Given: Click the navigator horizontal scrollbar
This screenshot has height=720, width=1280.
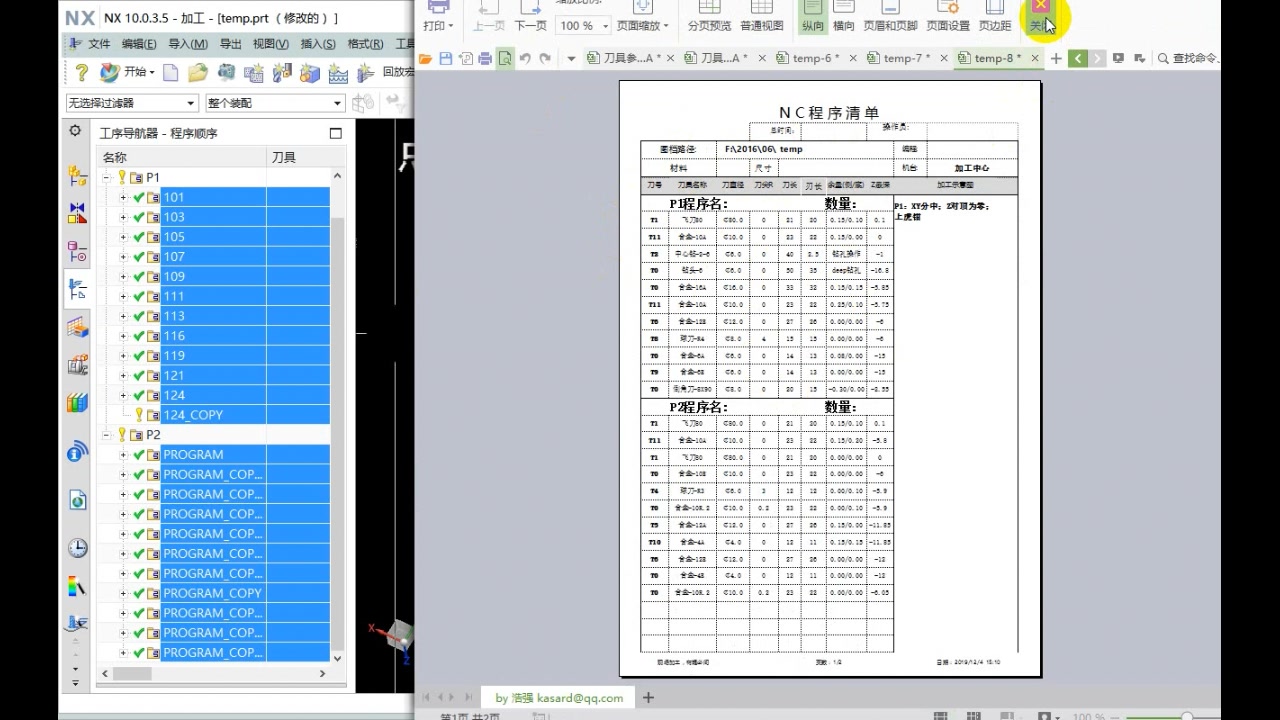Looking at the screenshot, I should [x=216, y=674].
